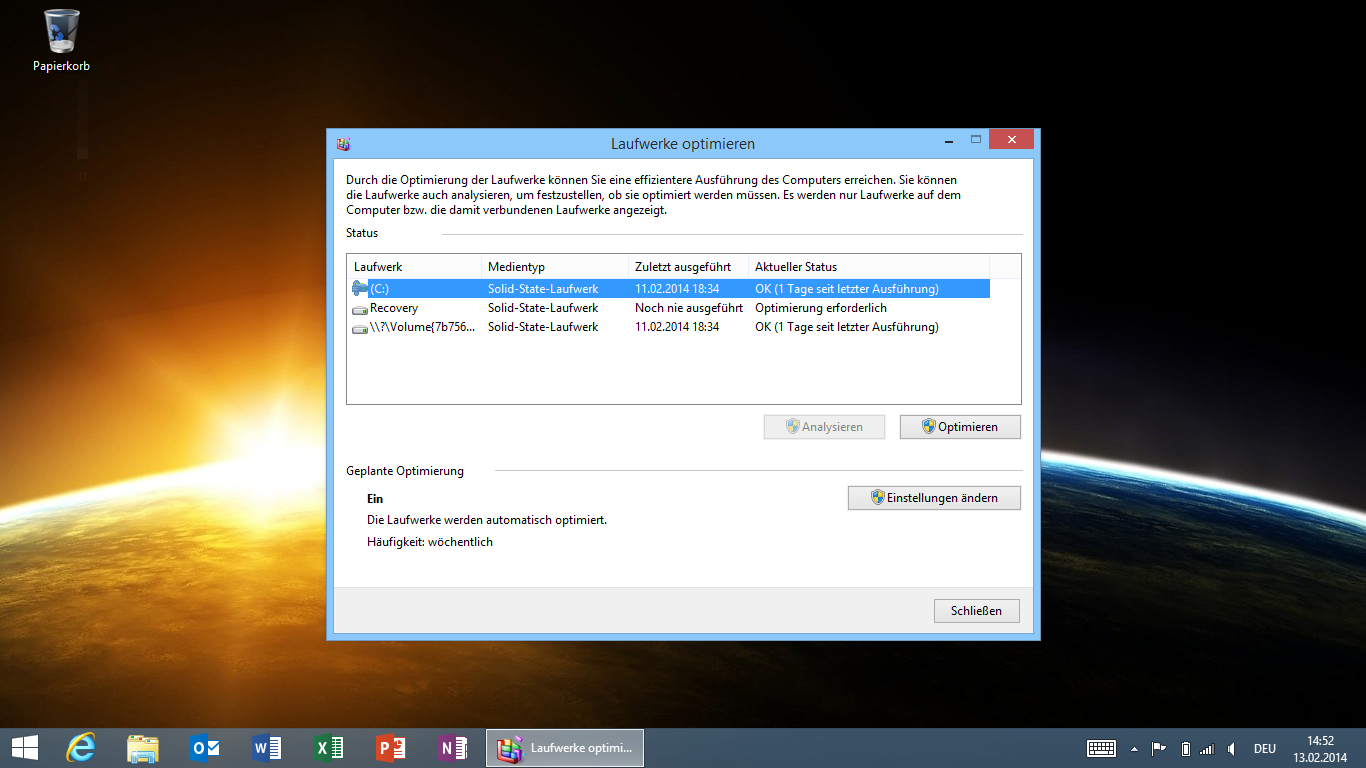Click OK status in the (C:) row

[x=847, y=289]
